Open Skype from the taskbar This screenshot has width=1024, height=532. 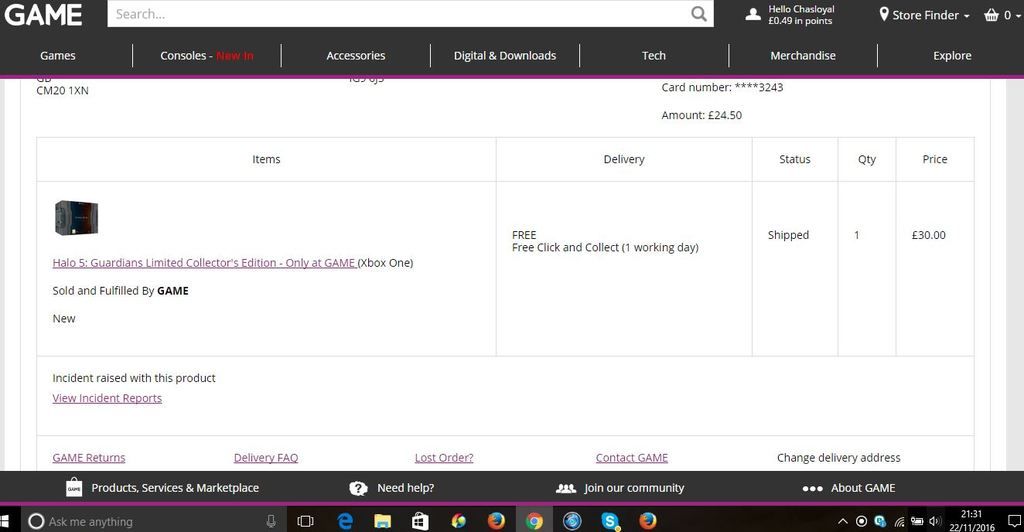(x=610, y=521)
